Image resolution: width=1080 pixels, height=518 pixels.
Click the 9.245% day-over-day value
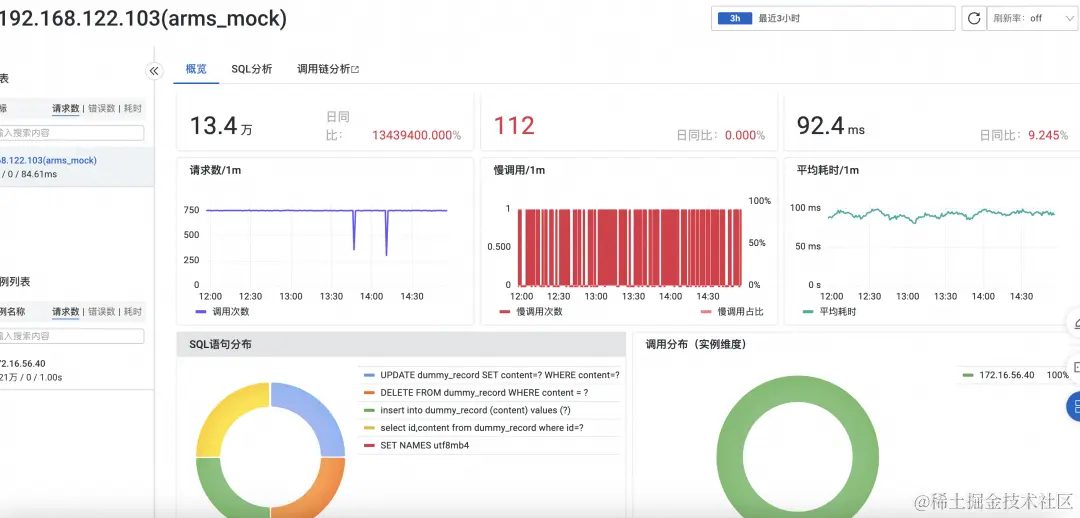pos(1048,136)
